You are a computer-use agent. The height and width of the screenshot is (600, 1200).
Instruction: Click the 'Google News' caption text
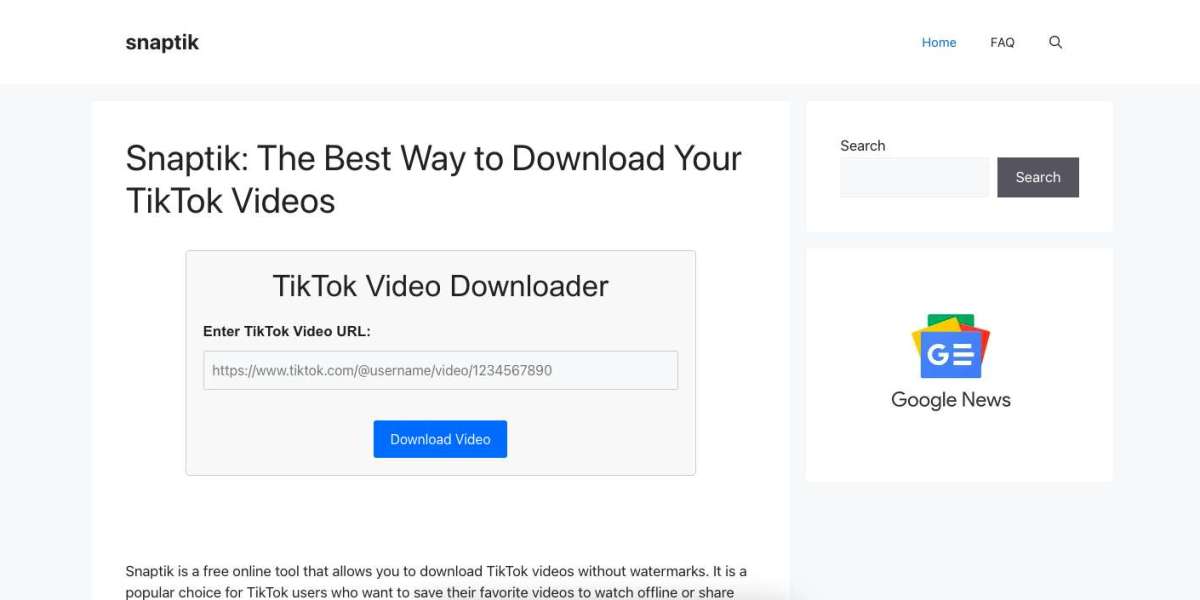point(951,400)
